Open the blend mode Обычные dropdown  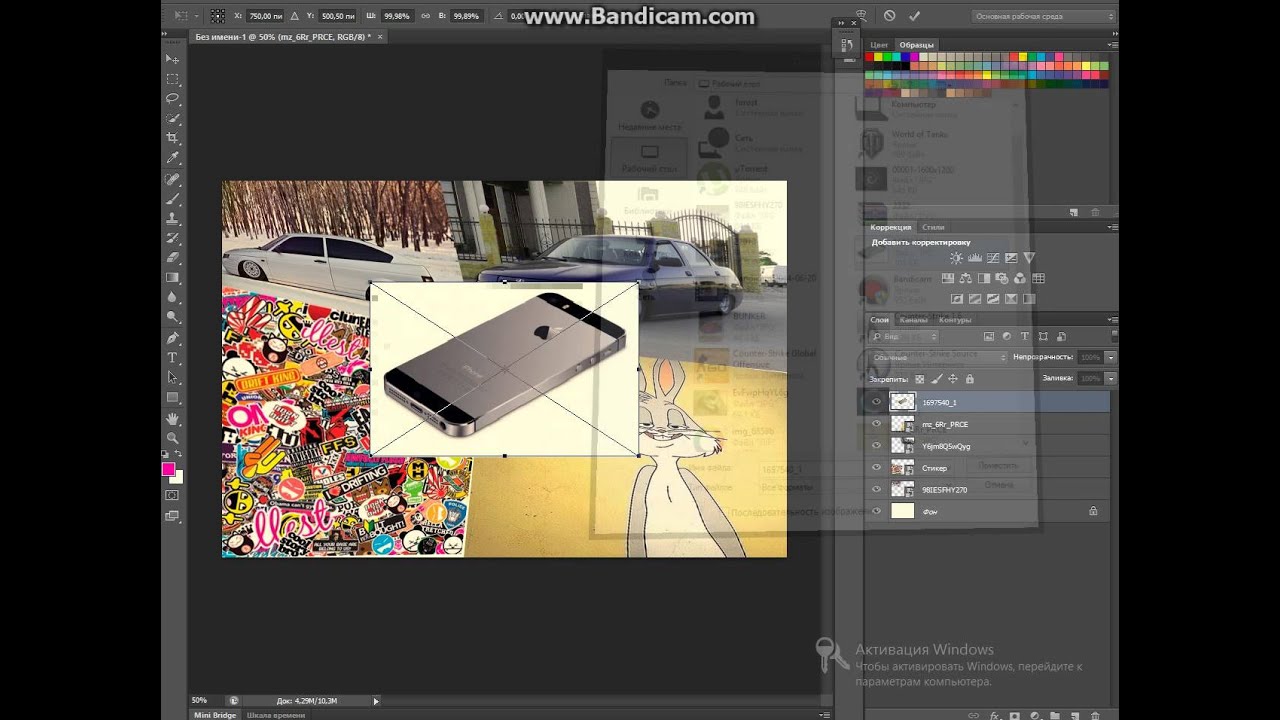938,357
